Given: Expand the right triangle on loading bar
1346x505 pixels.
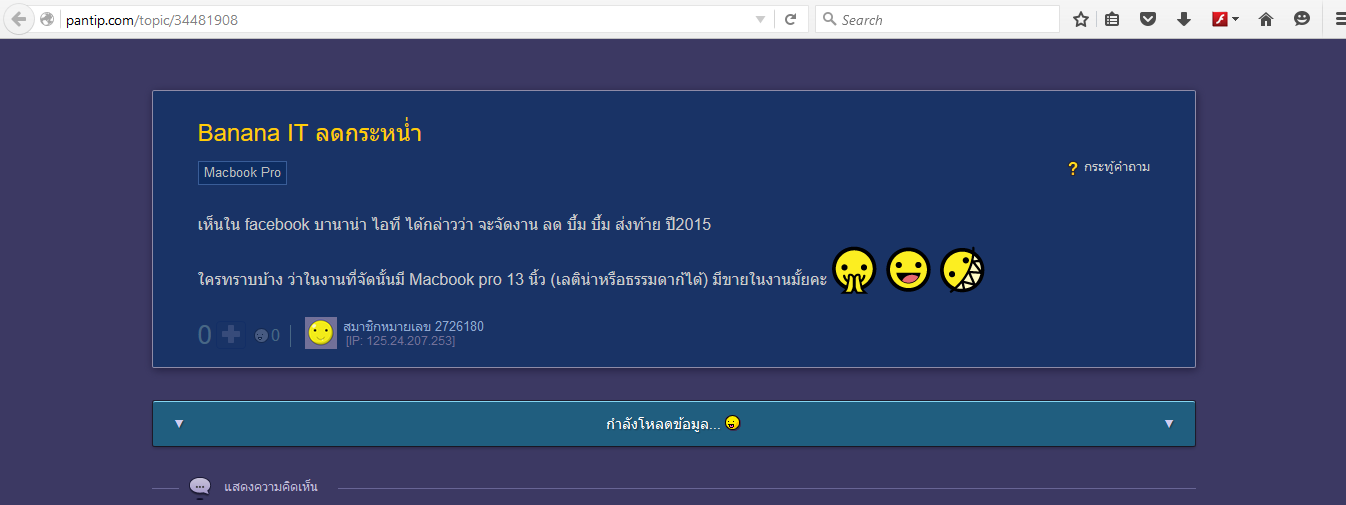Looking at the screenshot, I should (x=1169, y=424).
